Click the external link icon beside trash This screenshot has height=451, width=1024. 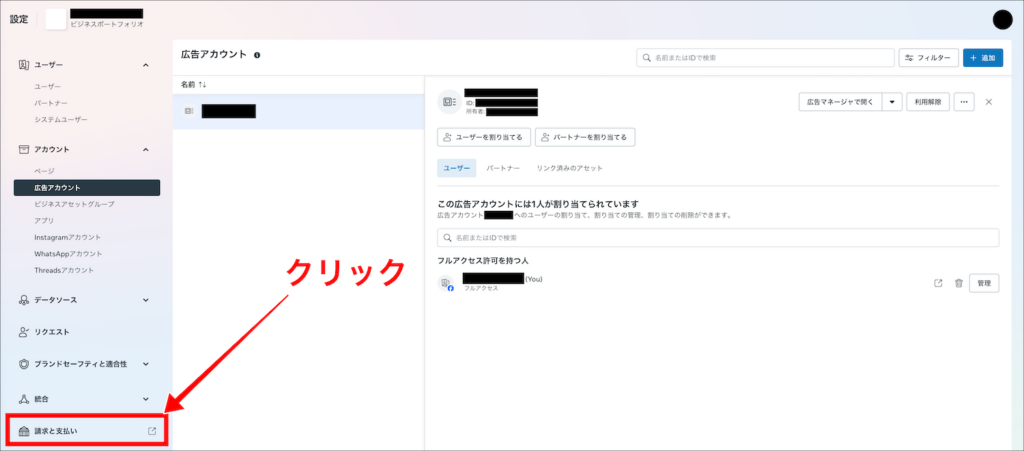click(938, 283)
